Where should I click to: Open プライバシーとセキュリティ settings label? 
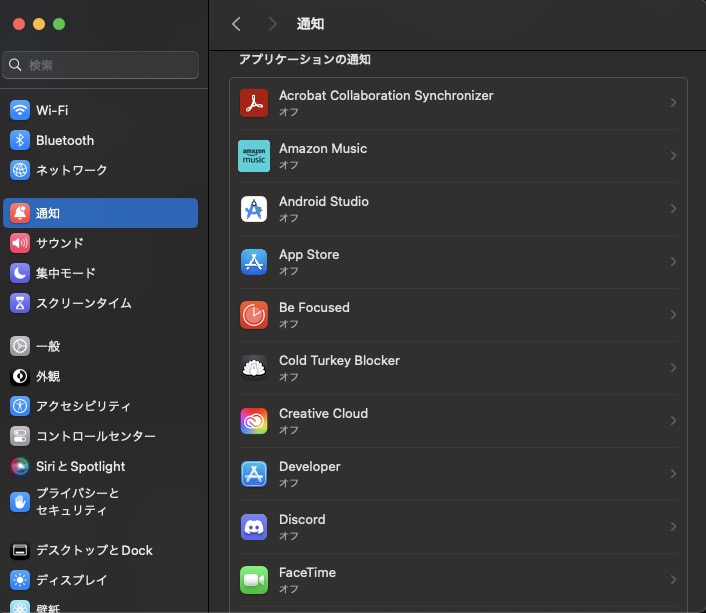point(77,502)
